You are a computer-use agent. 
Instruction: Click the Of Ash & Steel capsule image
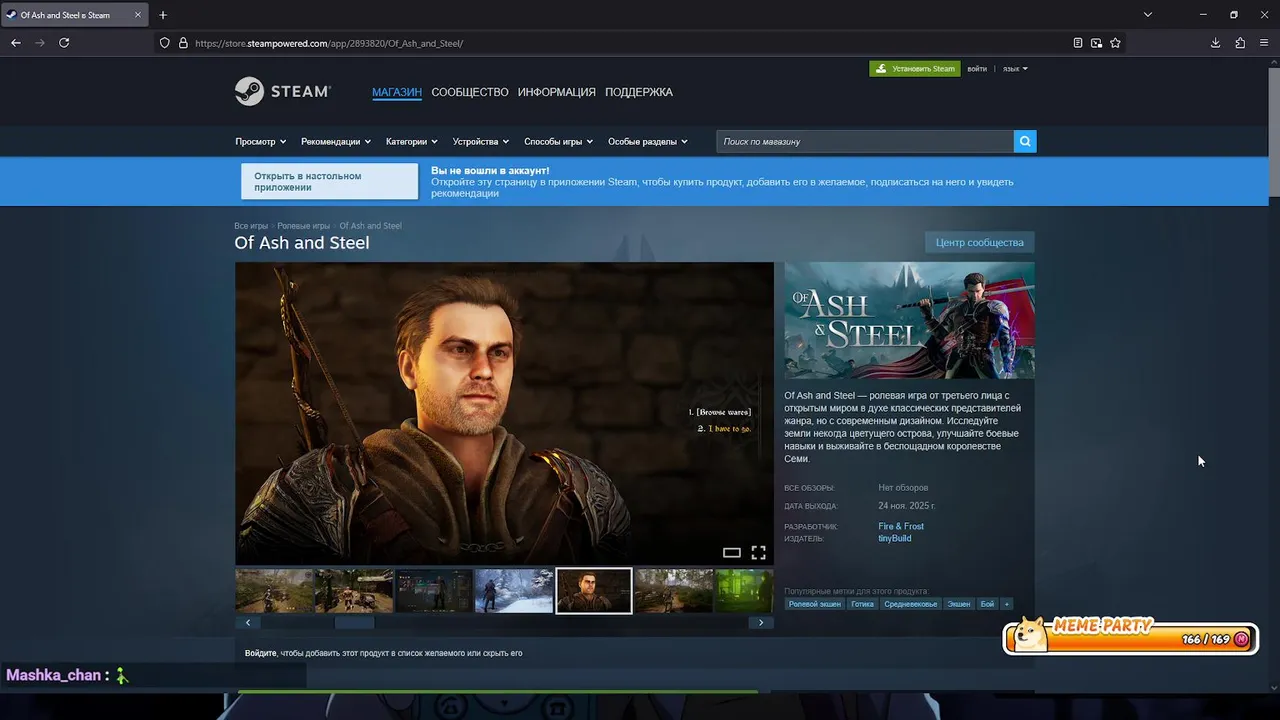[x=909, y=320]
